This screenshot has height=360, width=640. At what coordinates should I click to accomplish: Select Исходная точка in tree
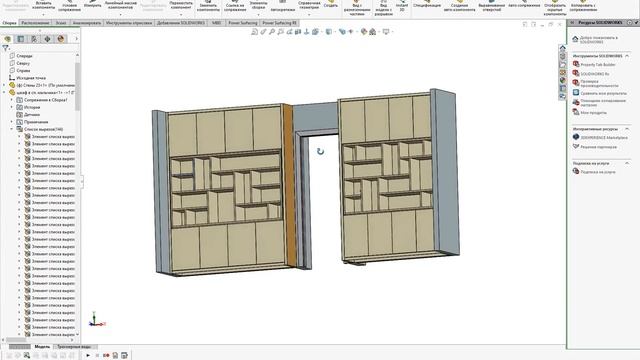tap(31, 78)
